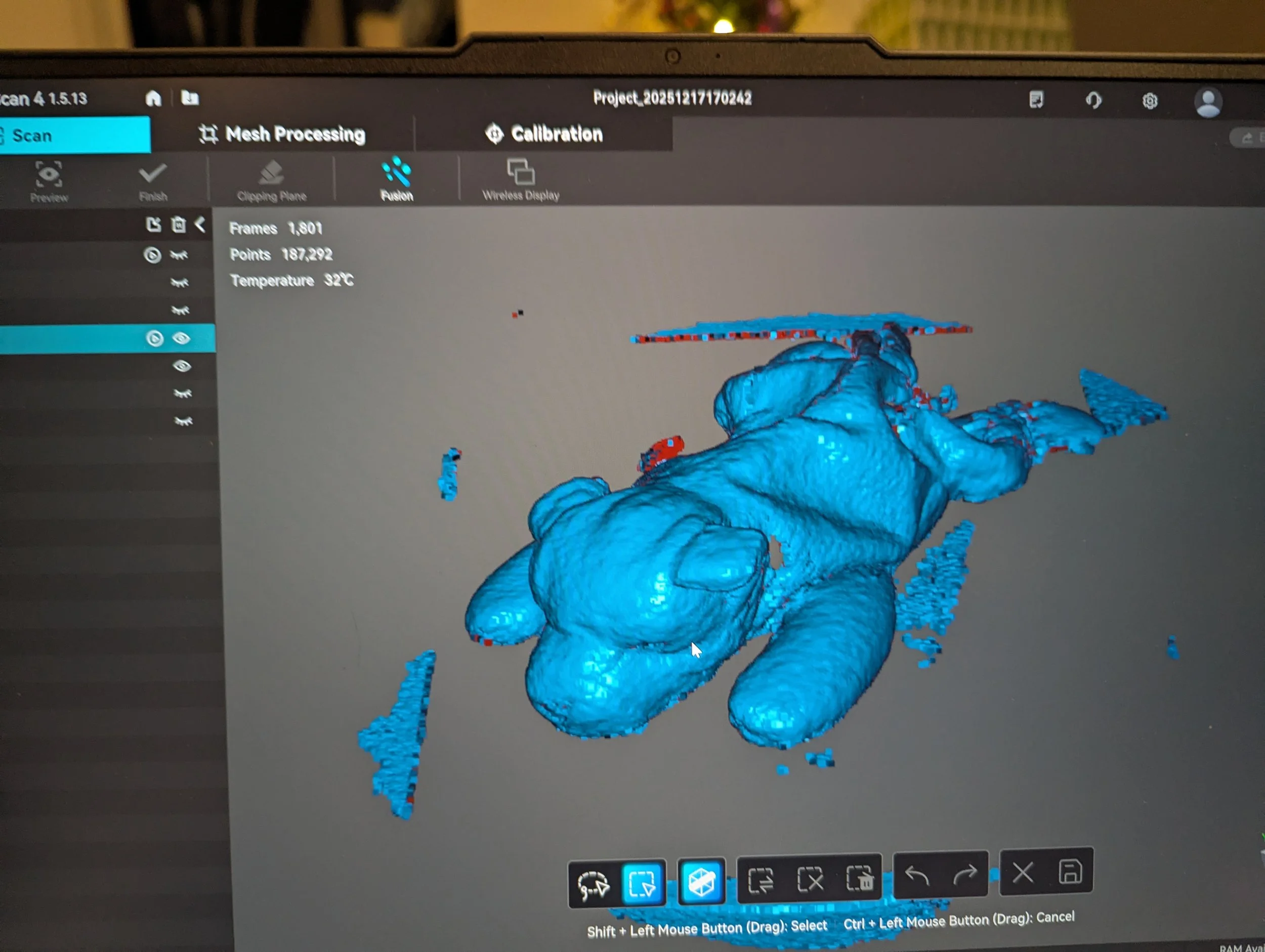Screen dimensions: 1265x952
Task: Show the first hidden scan in list
Action: point(179,255)
